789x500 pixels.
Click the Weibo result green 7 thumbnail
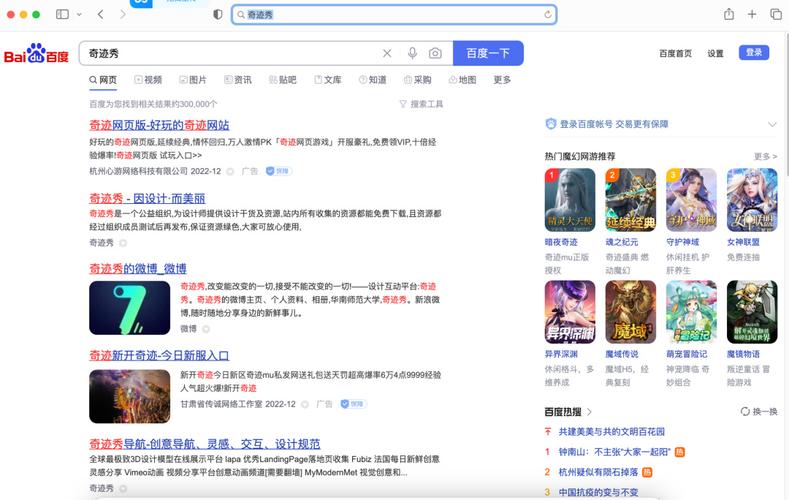[129, 308]
